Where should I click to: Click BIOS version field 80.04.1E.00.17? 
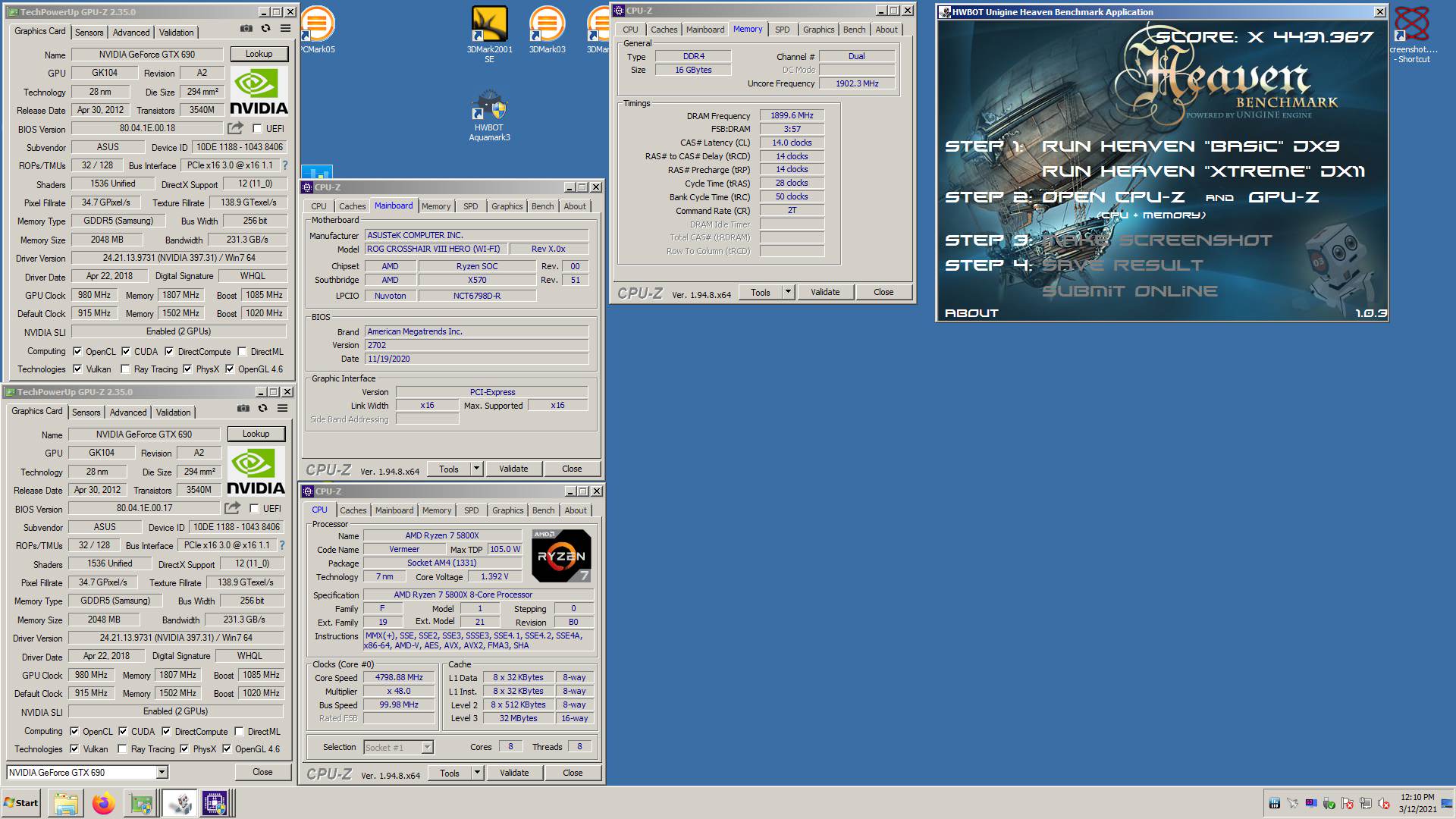click(144, 508)
